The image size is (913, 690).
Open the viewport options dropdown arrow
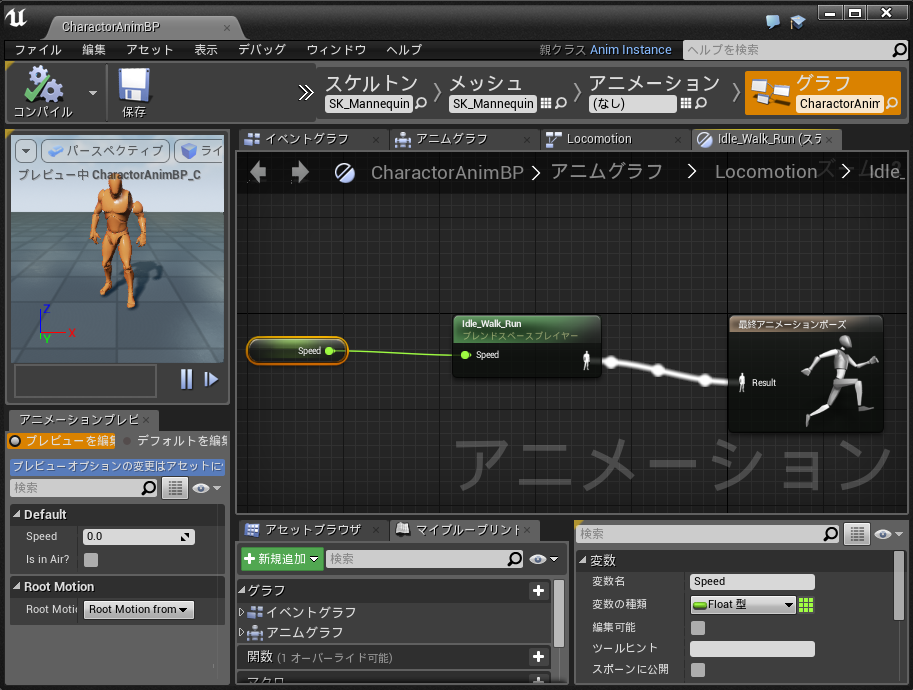point(26,151)
